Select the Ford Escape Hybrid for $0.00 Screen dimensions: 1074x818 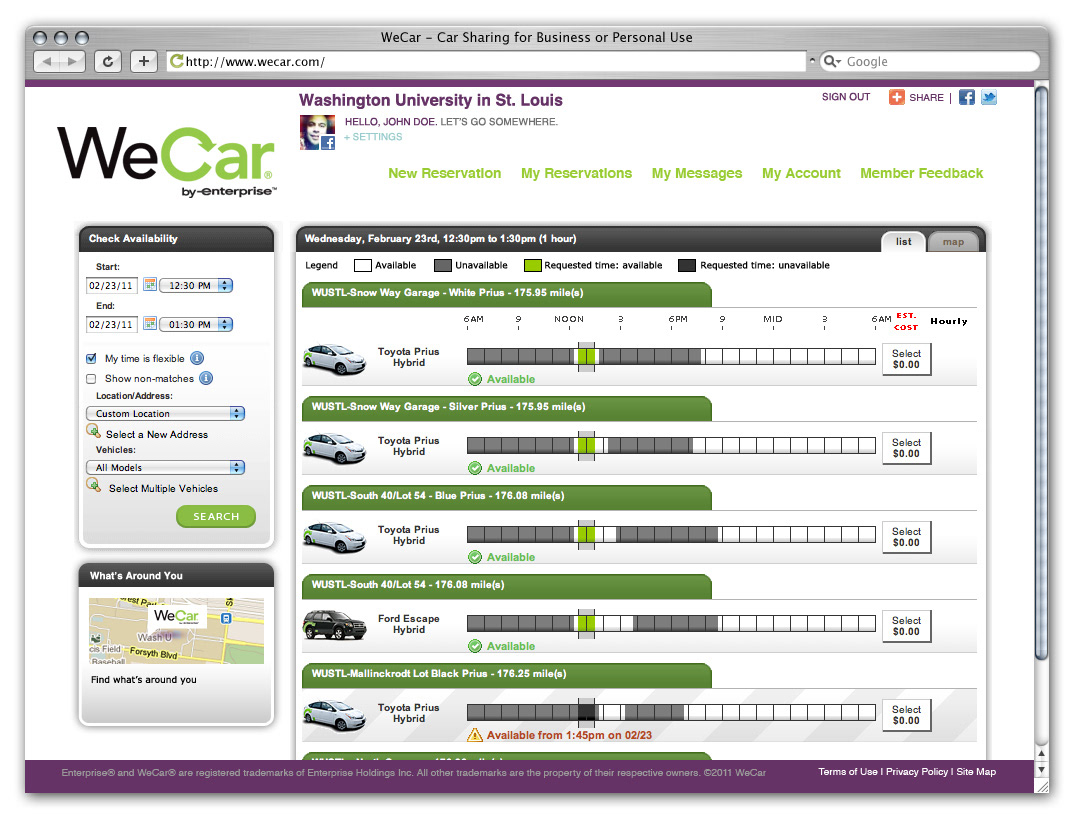(906, 626)
